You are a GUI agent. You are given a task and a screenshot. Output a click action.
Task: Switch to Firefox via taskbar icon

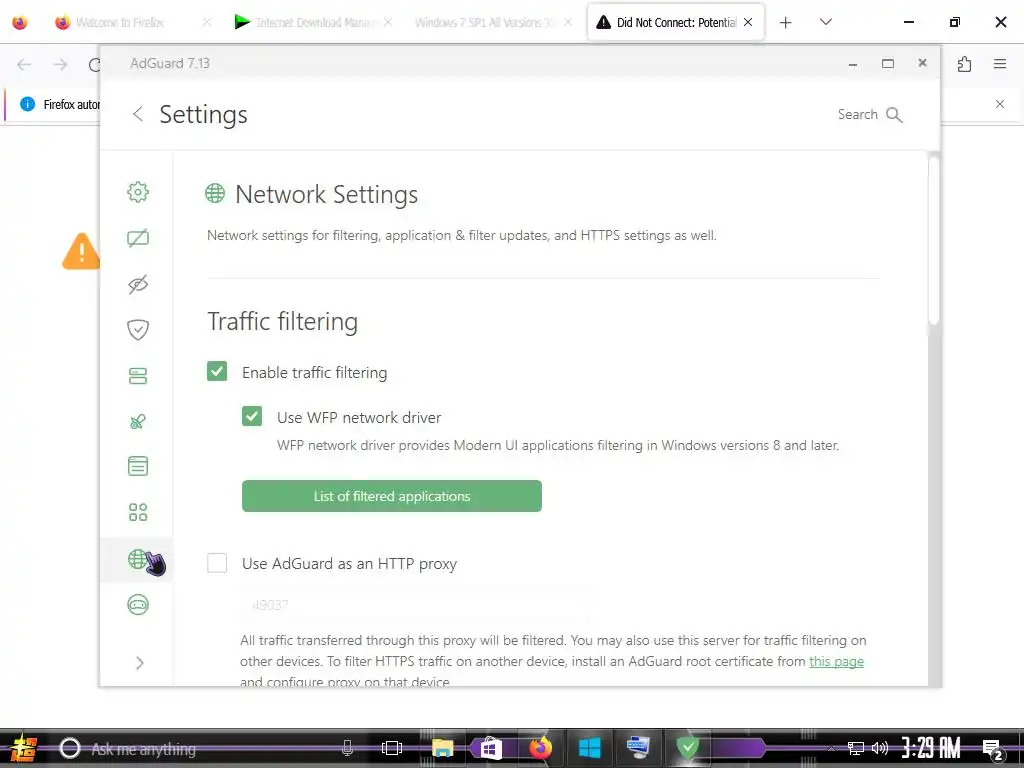point(540,748)
